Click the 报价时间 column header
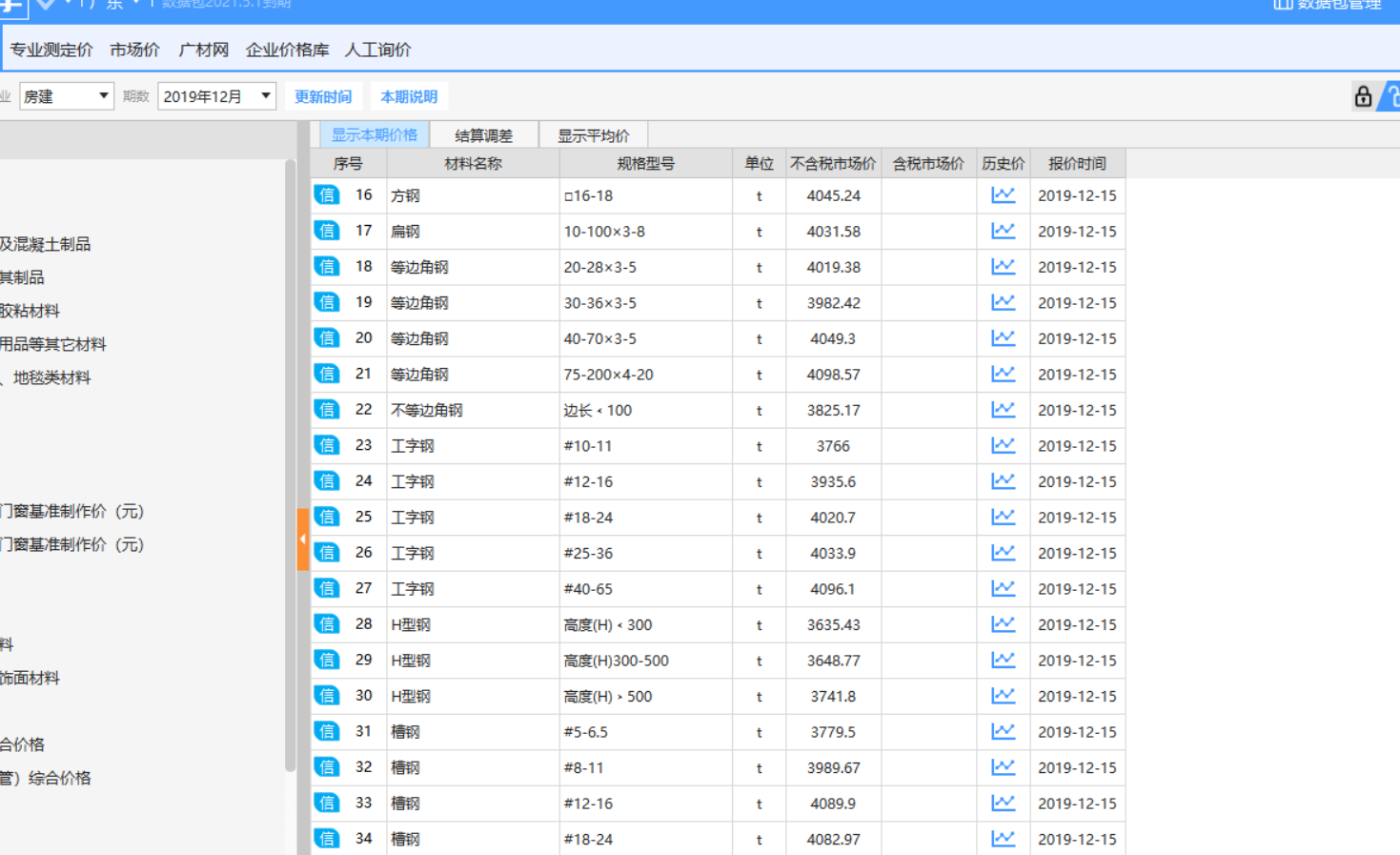 point(1077,163)
